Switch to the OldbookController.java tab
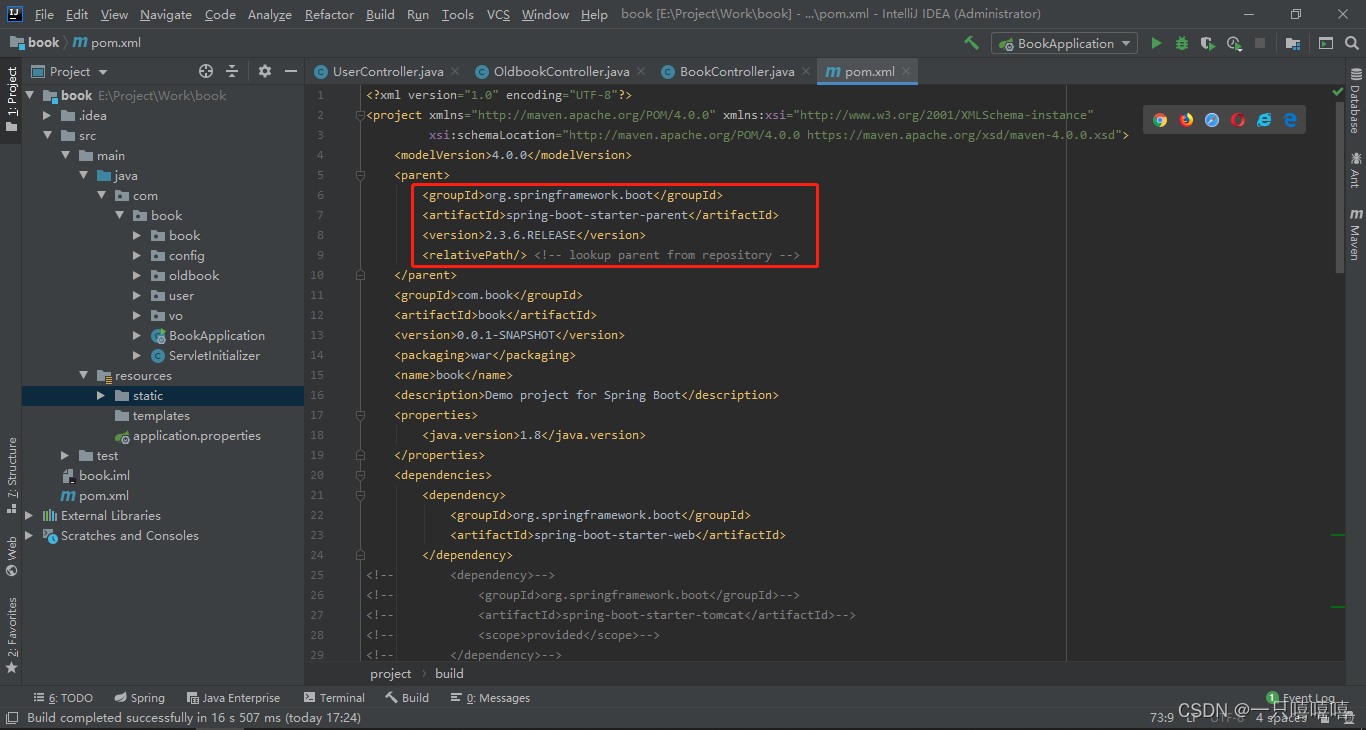Image resolution: width=1366 pixels, height=730 pixels. pos(562,71)
